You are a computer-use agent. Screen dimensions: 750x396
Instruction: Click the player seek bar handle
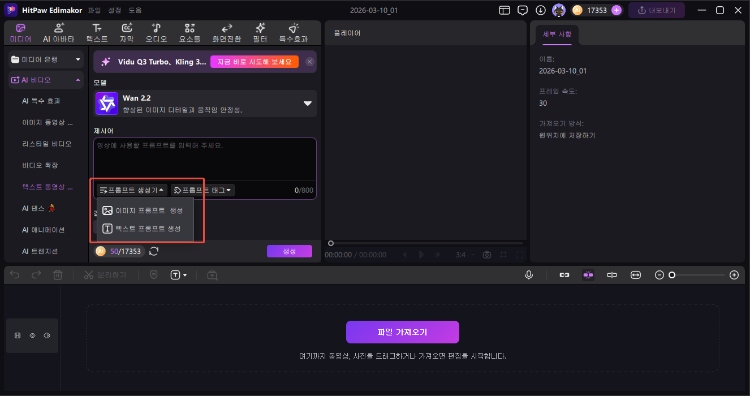pos(331,243)
